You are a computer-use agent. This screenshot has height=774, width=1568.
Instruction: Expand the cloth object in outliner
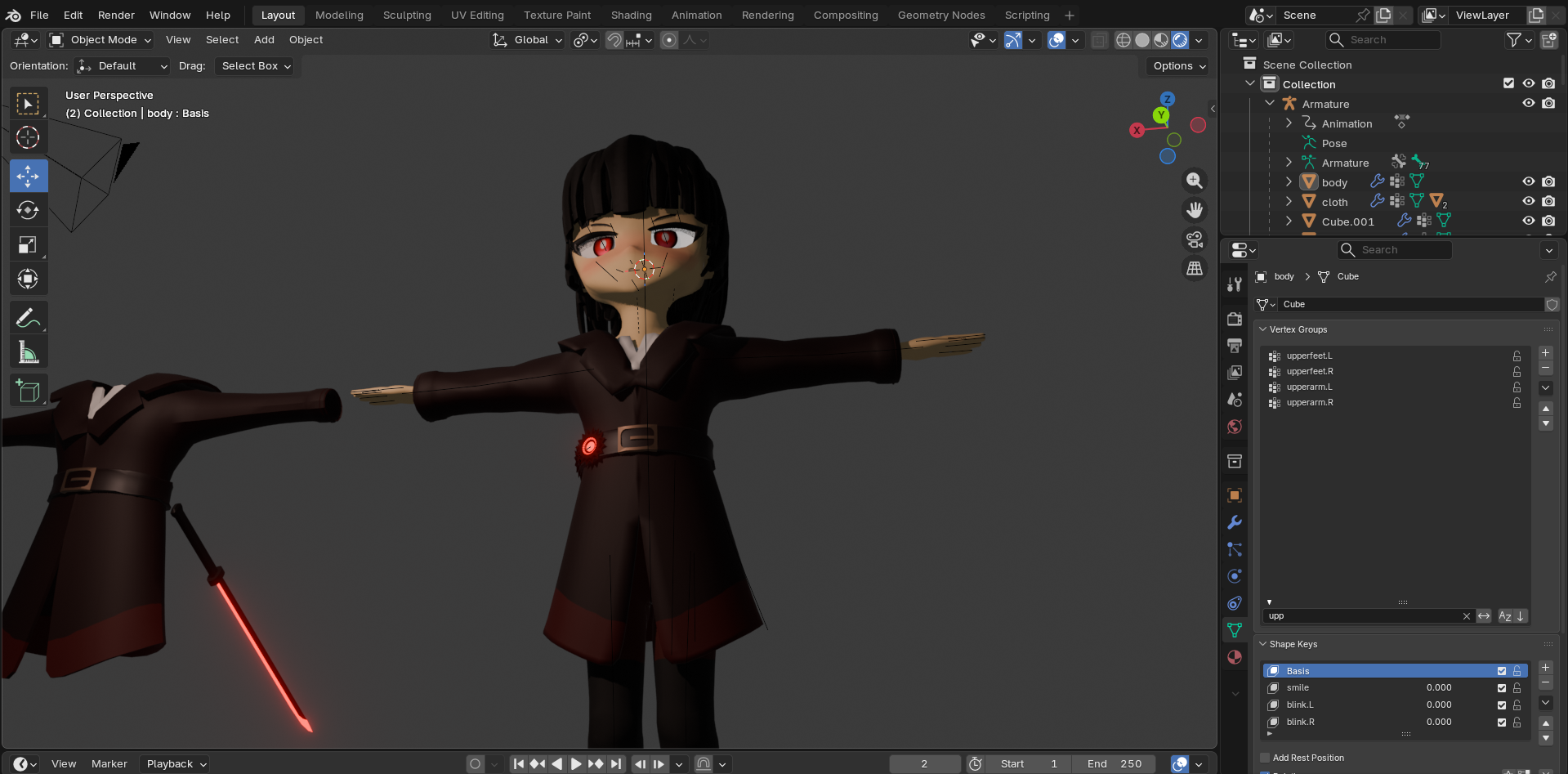[1289, 202]
